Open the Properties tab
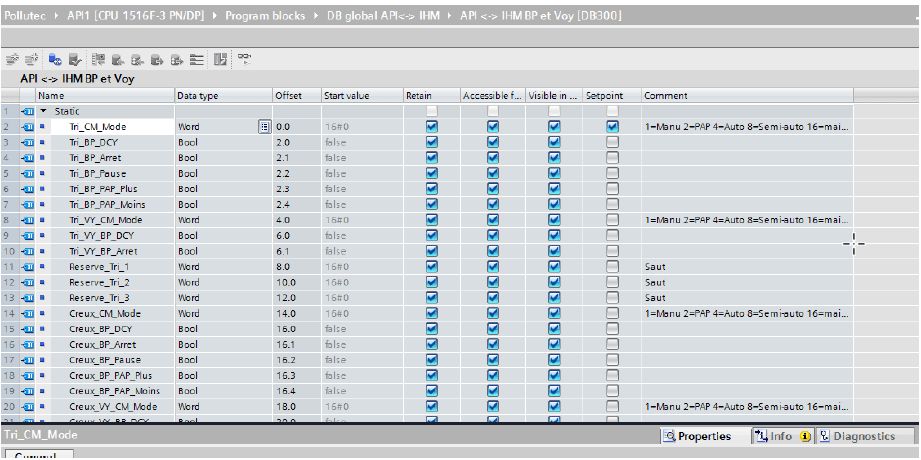Screen dimensions: 921x460 703,437
